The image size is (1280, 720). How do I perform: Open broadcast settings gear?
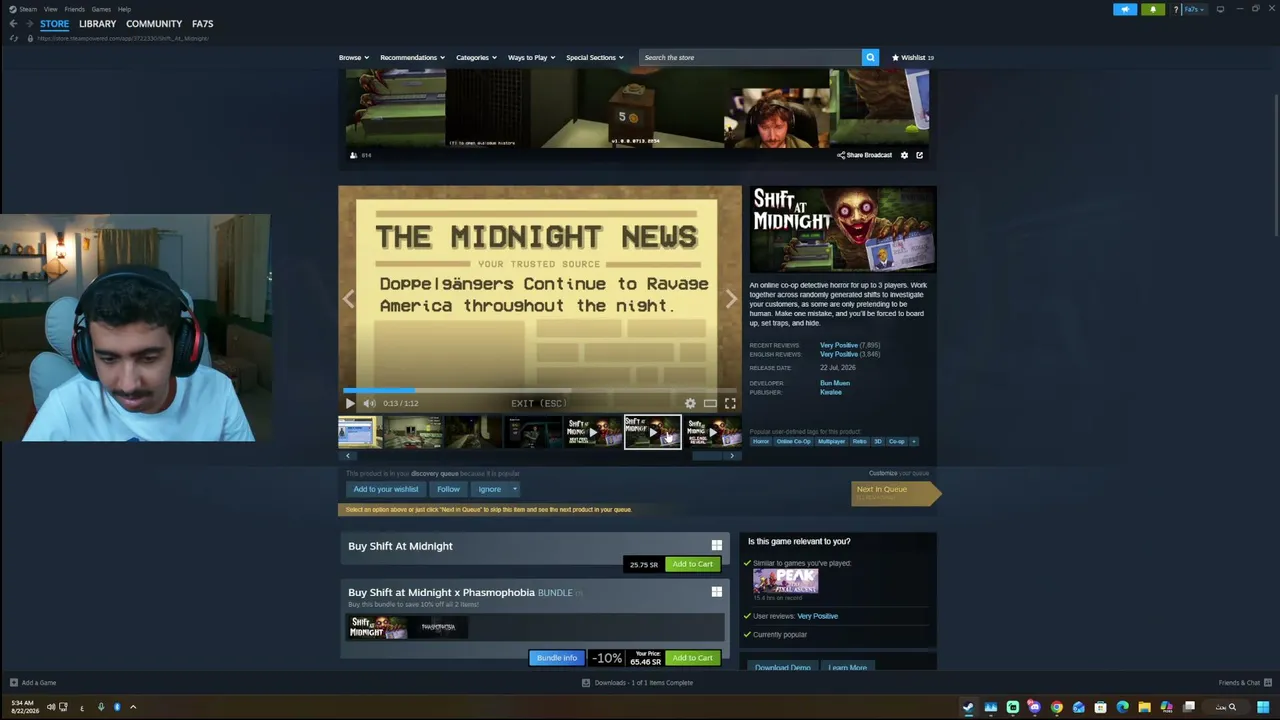tap(904, 155)
